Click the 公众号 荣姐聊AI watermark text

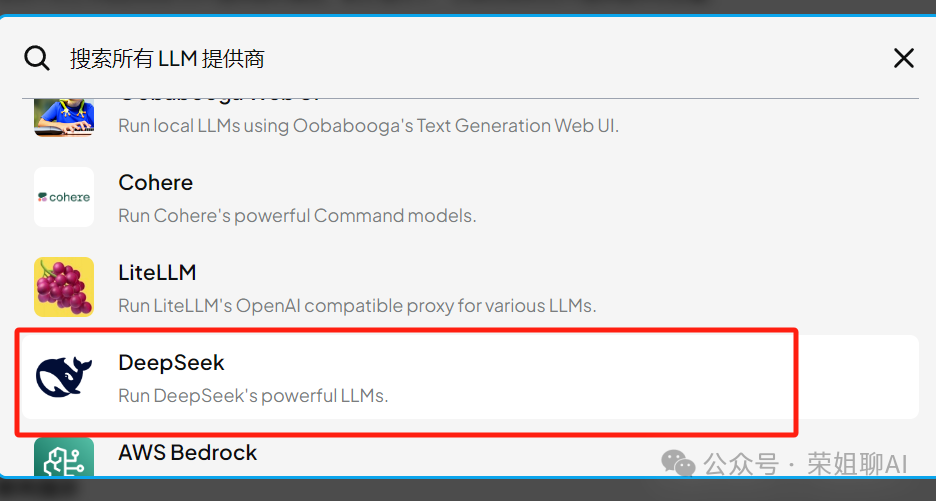point(806,464)
